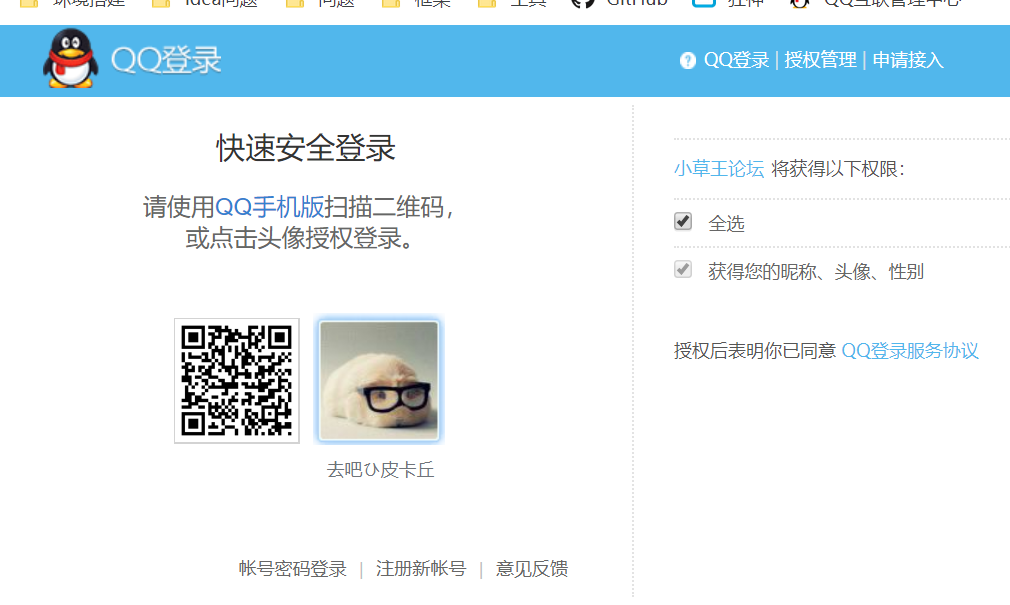The image size is (1010, 605).
Task: Open 注册新帐号 registration link
Action: click(421, 568)
